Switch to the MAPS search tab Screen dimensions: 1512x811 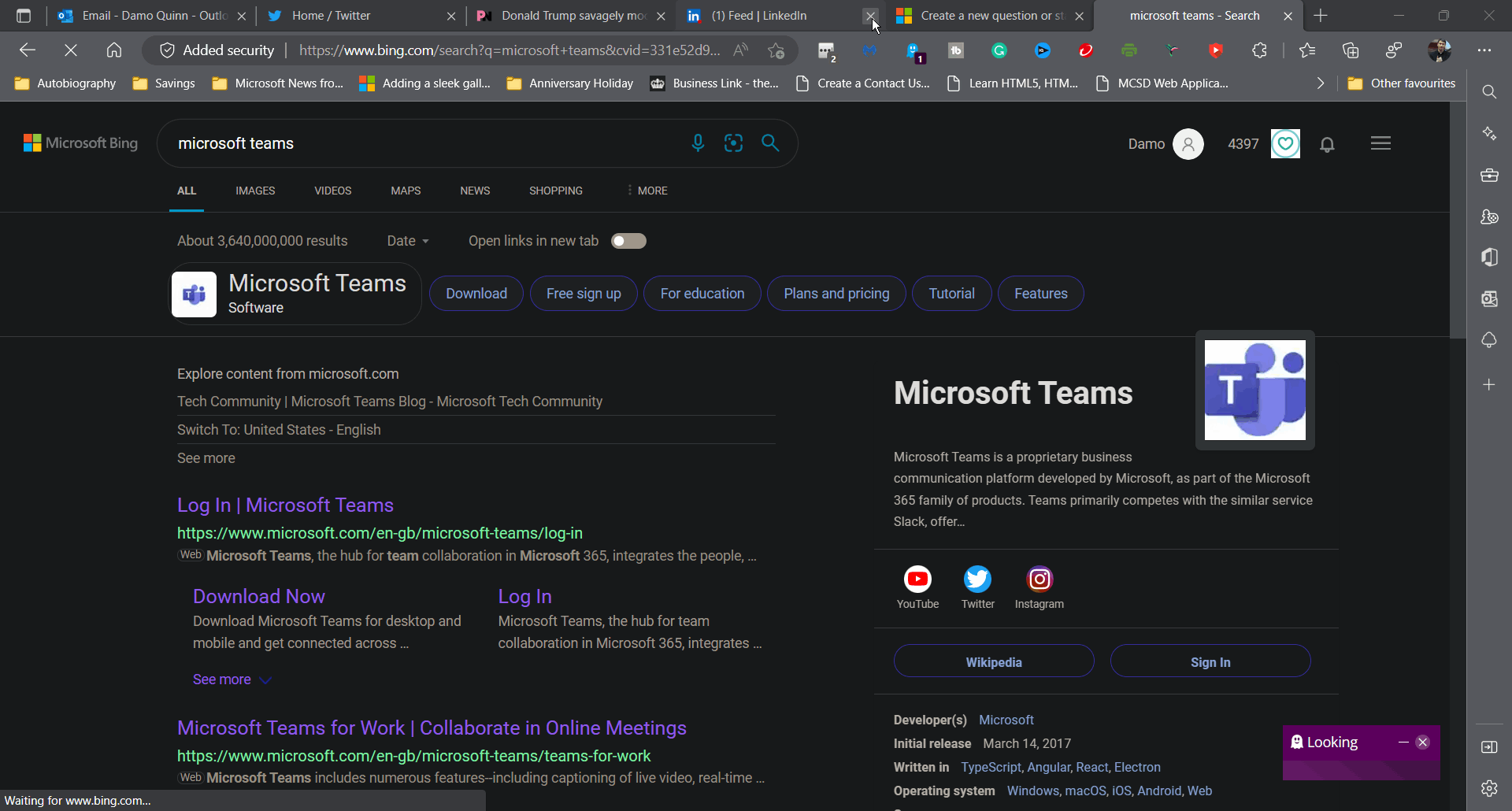point(406,191)
